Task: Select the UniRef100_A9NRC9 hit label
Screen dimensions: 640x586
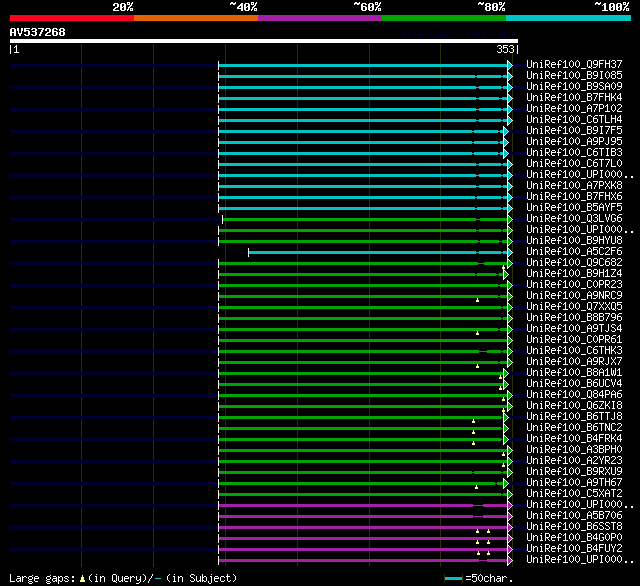Action: (x=574, y=296)
